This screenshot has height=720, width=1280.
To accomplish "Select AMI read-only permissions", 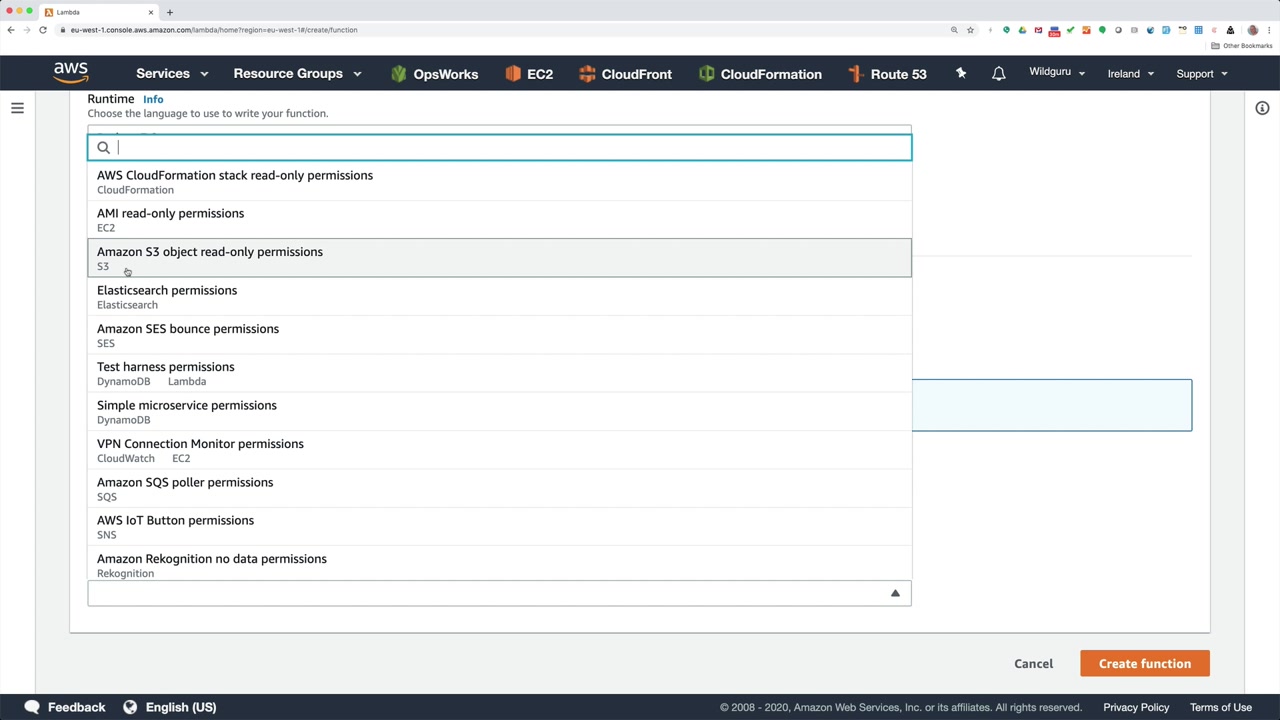I will pyautogui.click(x=499, y=220).
